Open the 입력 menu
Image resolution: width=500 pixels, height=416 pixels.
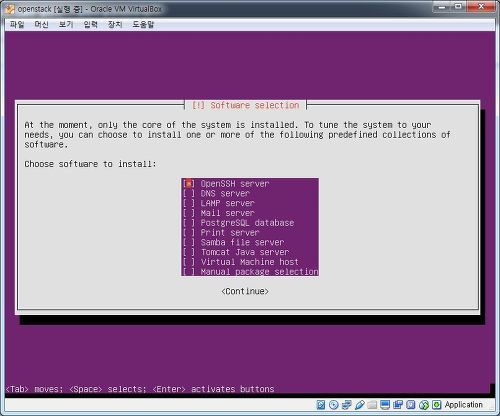(91, 24)
